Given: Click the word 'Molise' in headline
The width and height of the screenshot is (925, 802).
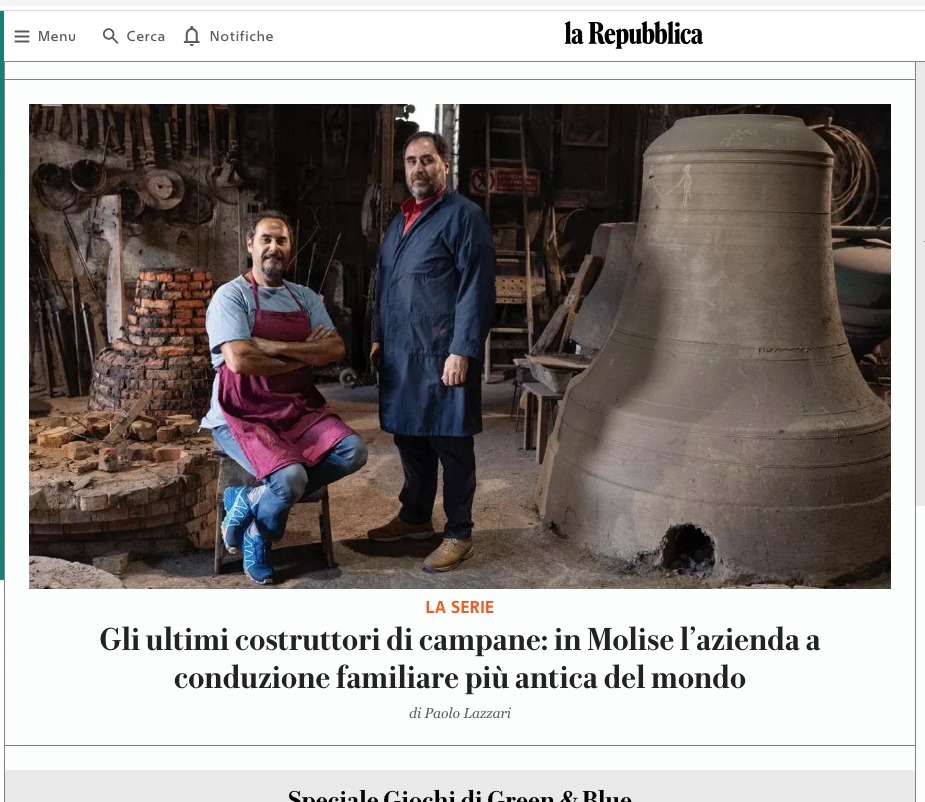Looking at the screenshot, I should tap(630, 640).
